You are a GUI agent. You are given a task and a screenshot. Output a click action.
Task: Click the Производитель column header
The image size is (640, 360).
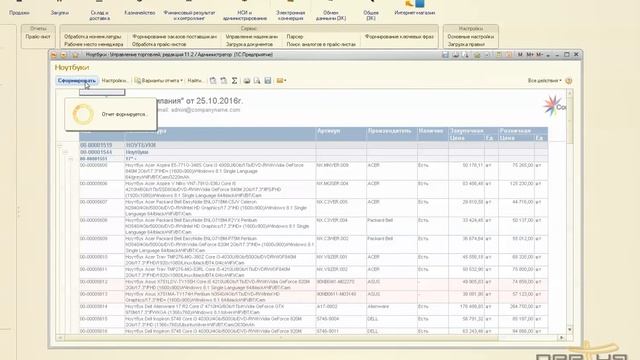point(392,134)
